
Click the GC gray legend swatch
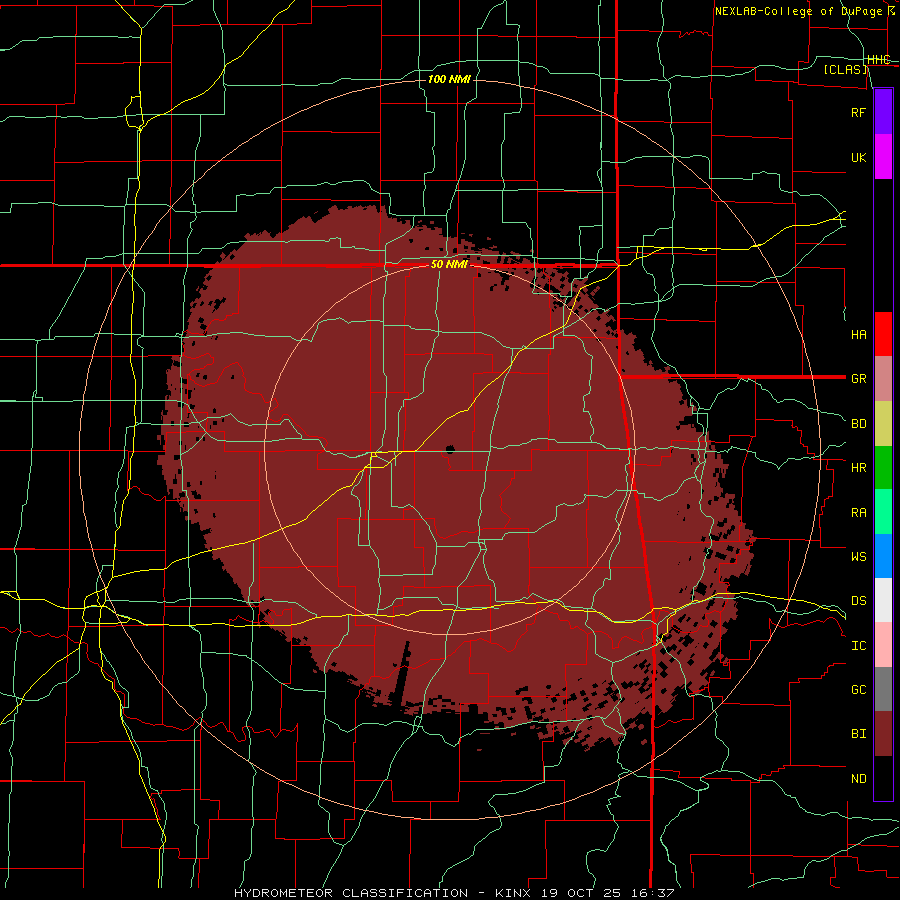[883, 689]
